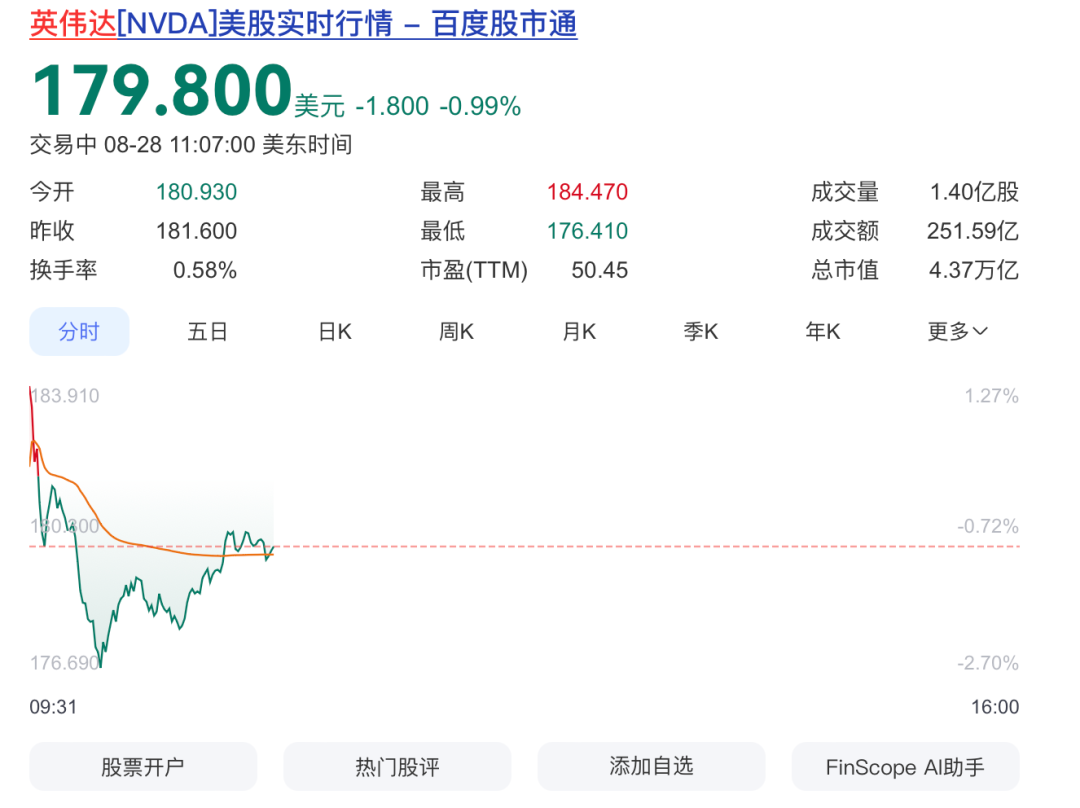Image resolution: width=1080 pixels, height=808 pixels.
Task: Click the 股票开户 button
Action: click(143, 767)
